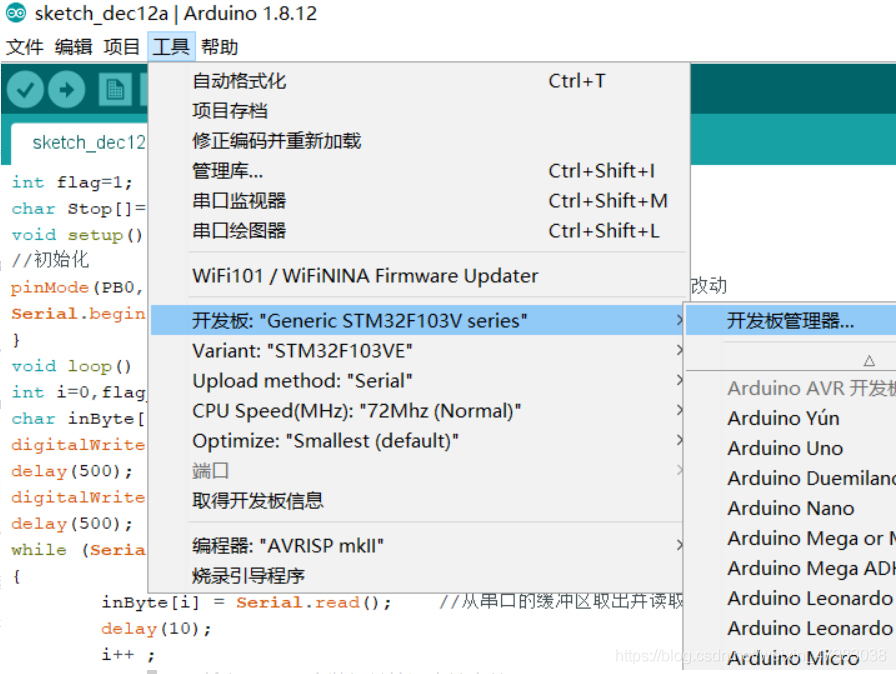The height and width of the screenshot is (674, 896).
Task: Select Arduino Mega ADK board
Action: pyautogui.click(x=791, y=568)
